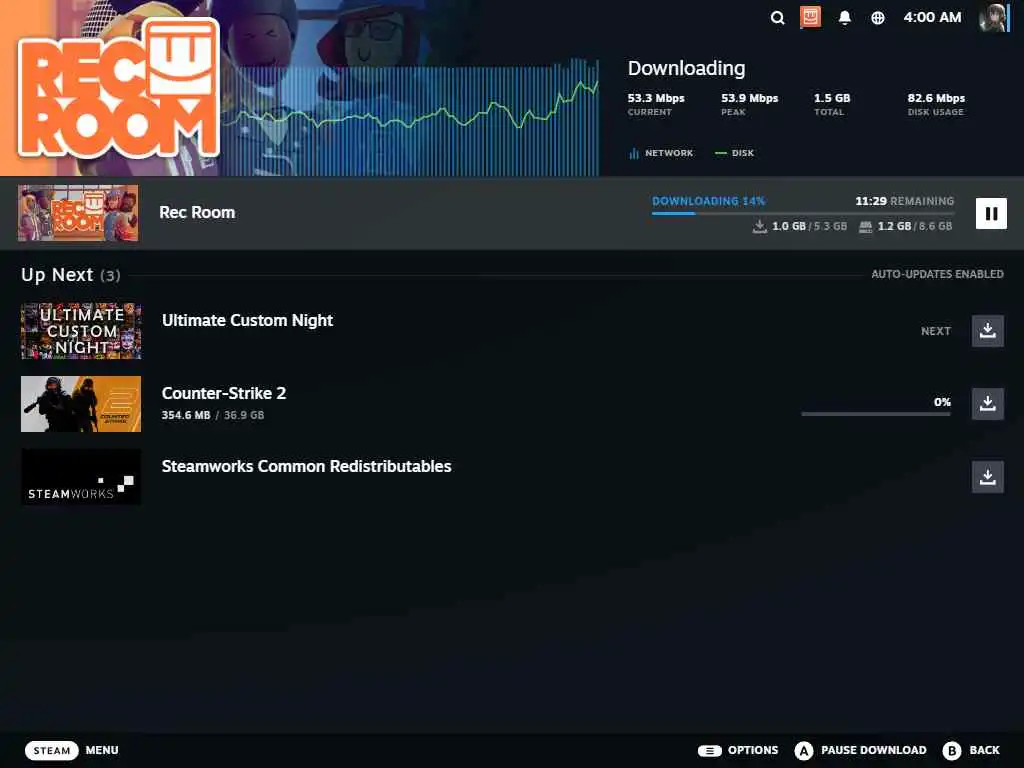Click the B Back button hint
This screenshot has width=1024, height=768.
[972, 750]
